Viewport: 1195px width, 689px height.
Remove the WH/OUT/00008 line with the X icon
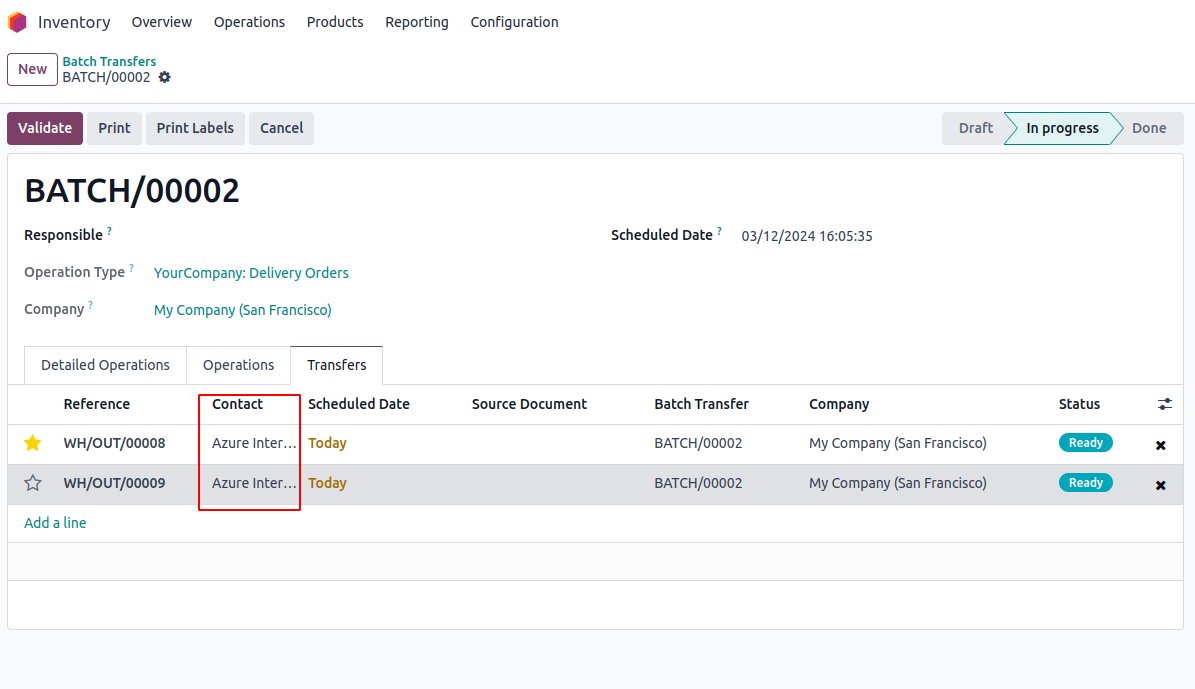[1160, 445]
